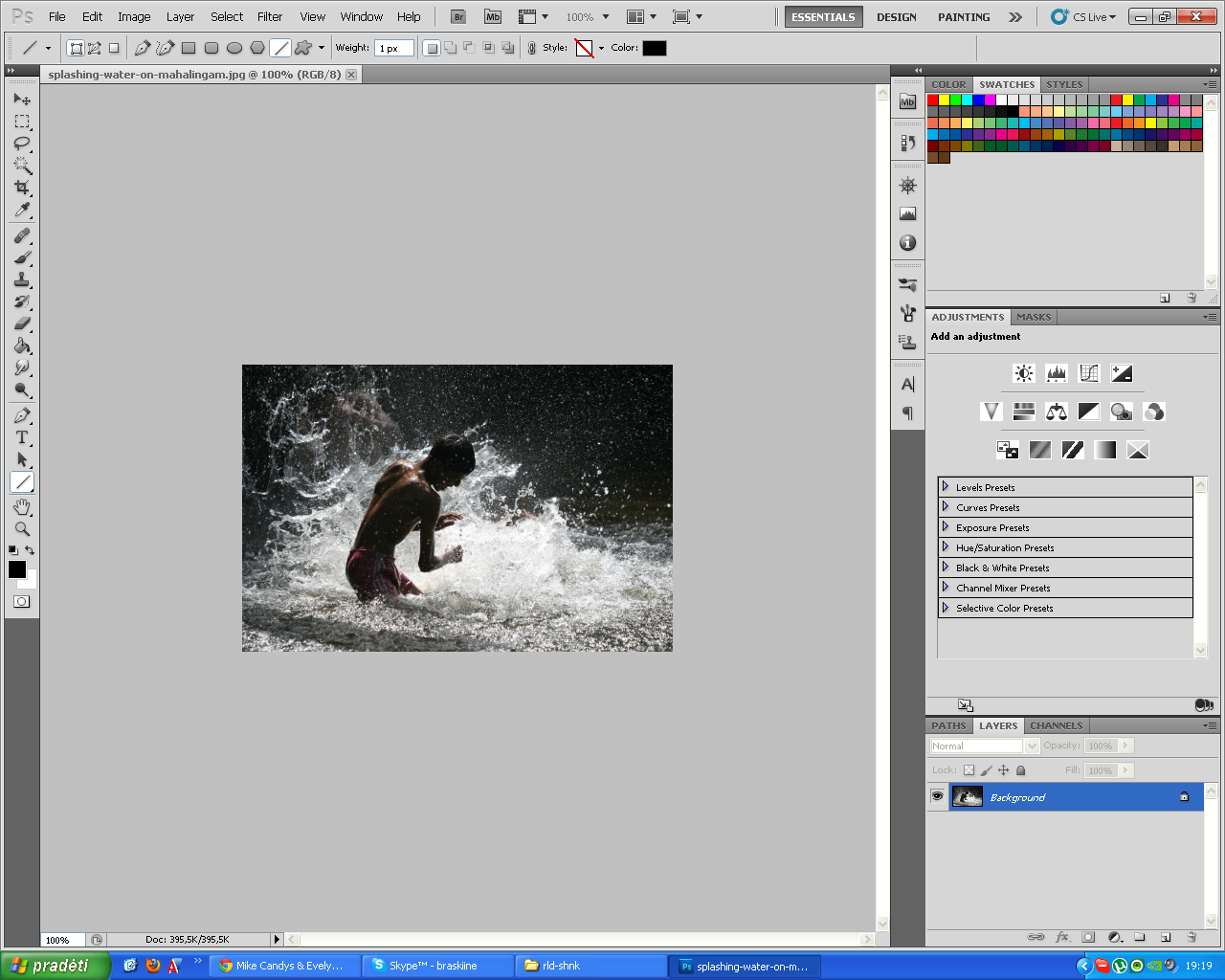Open the Mini Bridge panel icon
Viewport: 1225px width, 980px height.
[x=908, y=102]
